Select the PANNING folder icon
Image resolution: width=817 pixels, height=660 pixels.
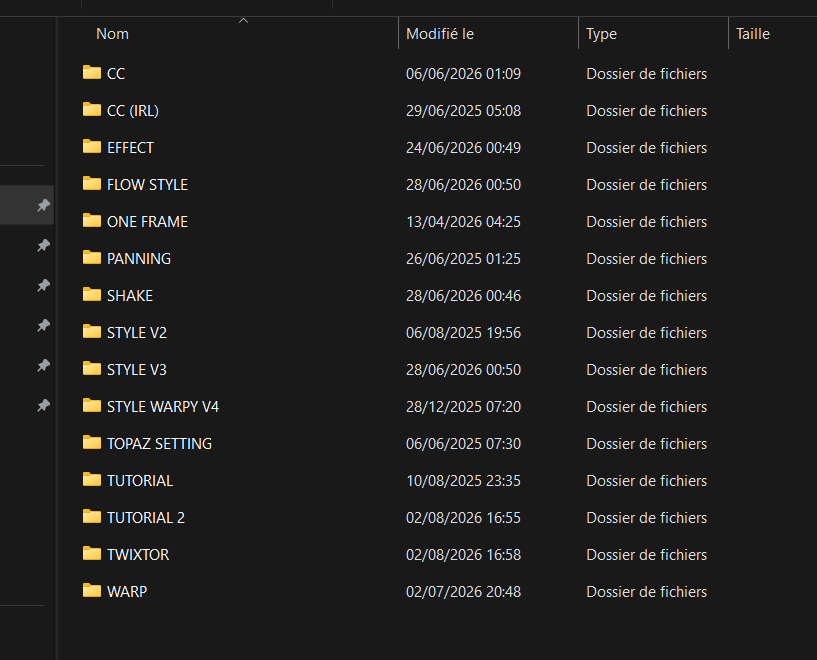click(92, 257)
